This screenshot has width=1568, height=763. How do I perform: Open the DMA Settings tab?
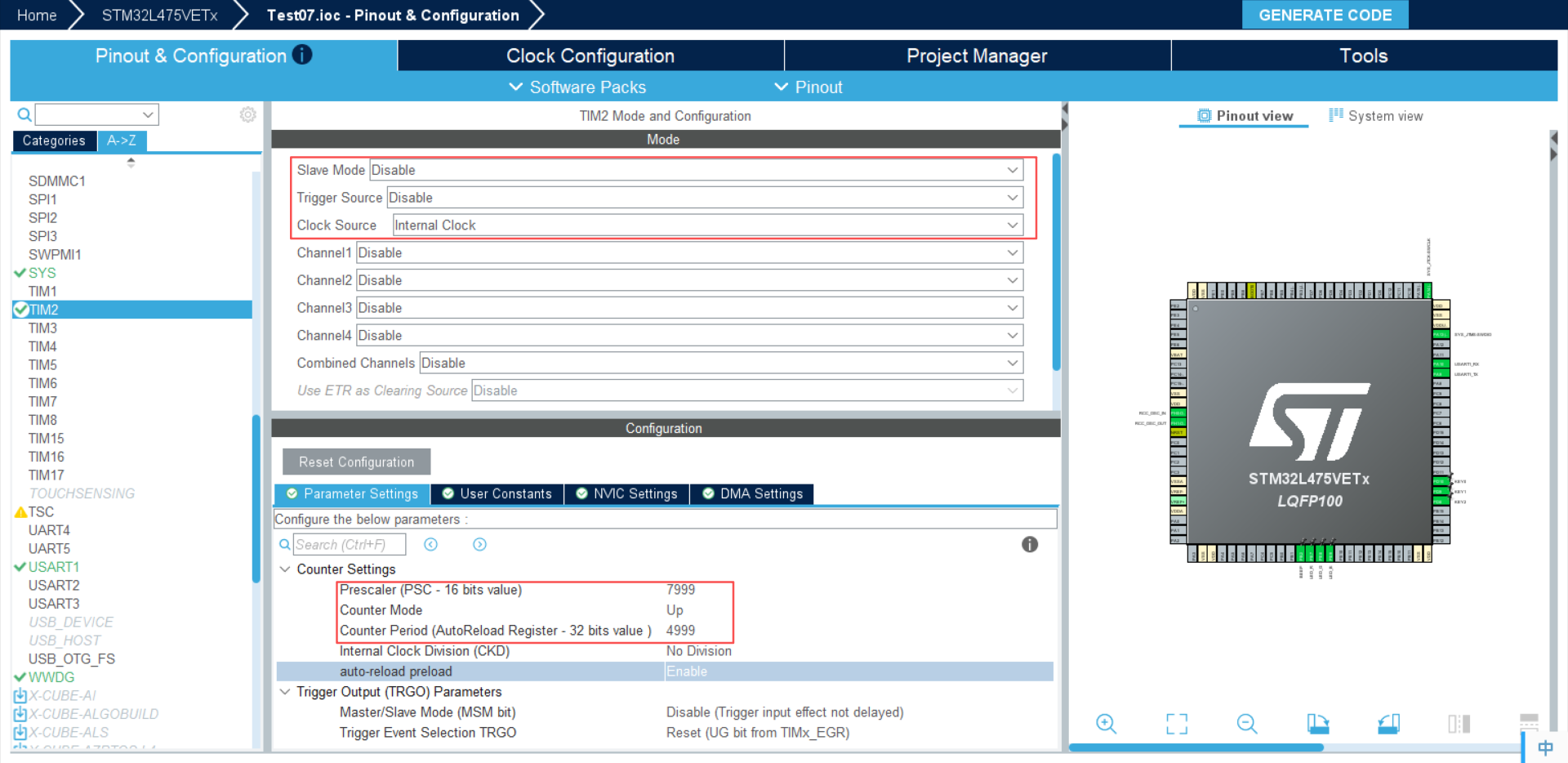point(752,493)
